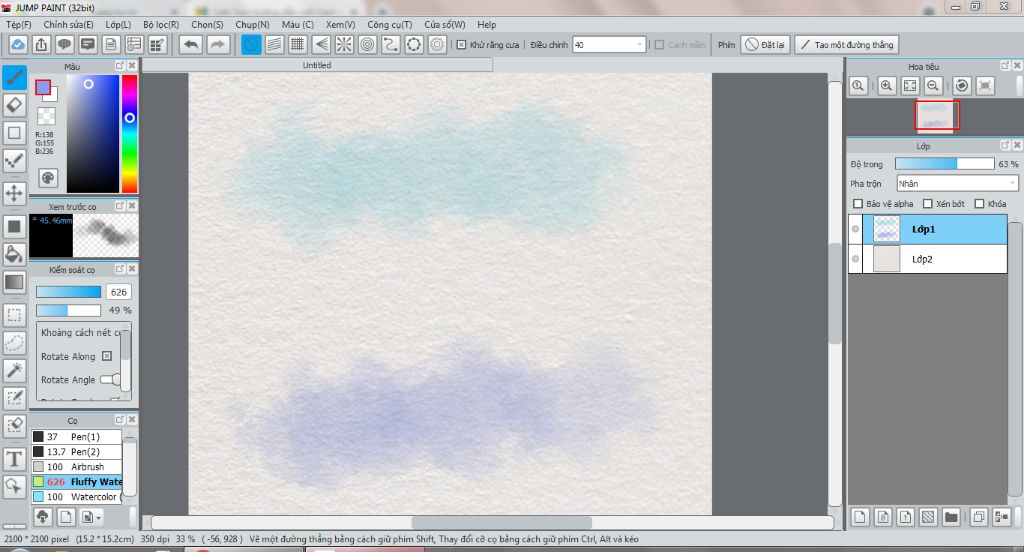Expand the Điều chỉnh value dropdown
The height and width of the screenshot is (552, 1024).
coord(640,45)
